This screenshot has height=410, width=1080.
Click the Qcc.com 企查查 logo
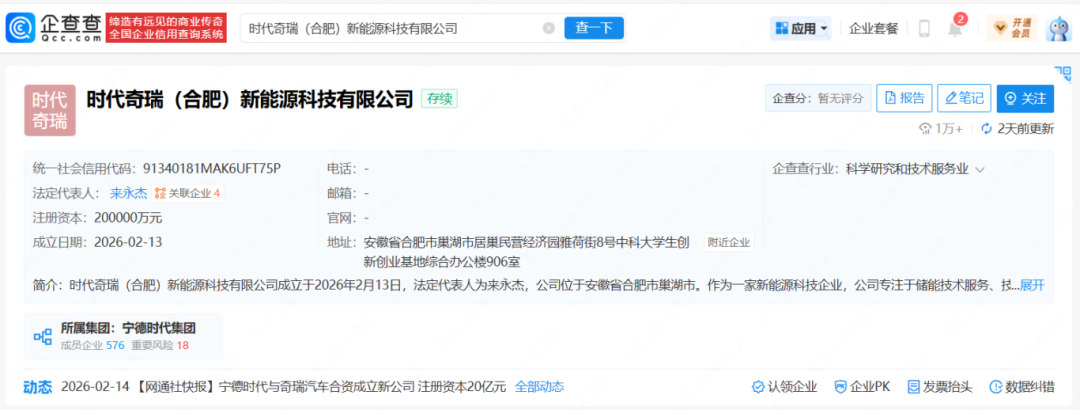point(54,28)
